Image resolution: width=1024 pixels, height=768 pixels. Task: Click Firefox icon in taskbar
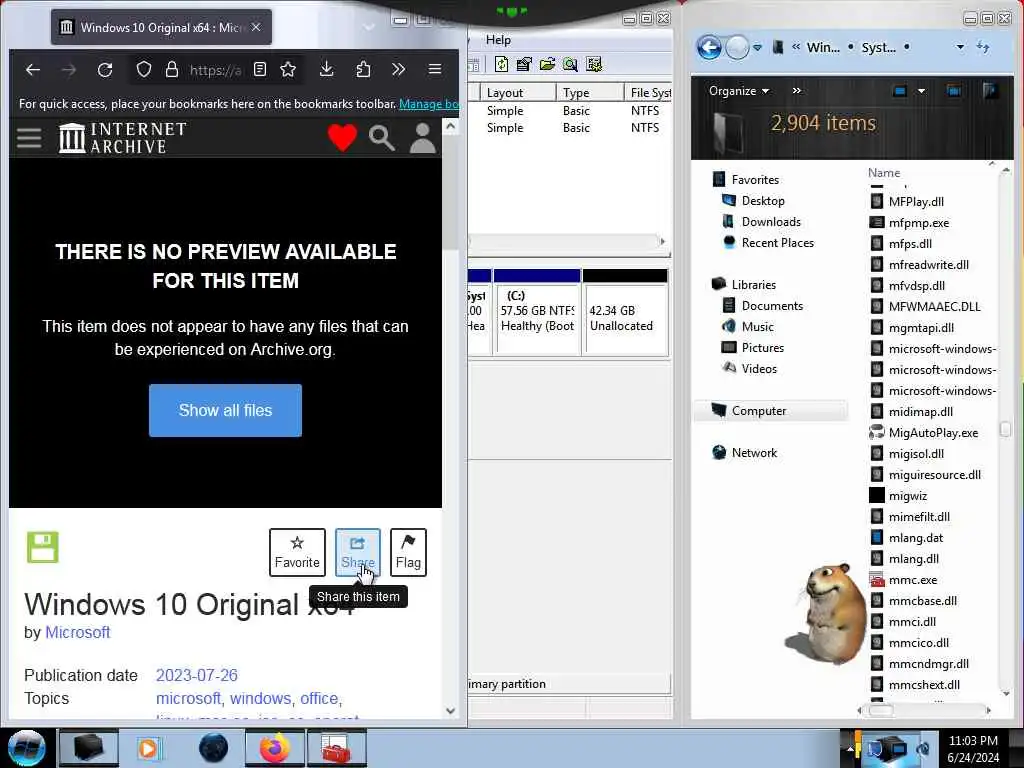coord(275,748)
